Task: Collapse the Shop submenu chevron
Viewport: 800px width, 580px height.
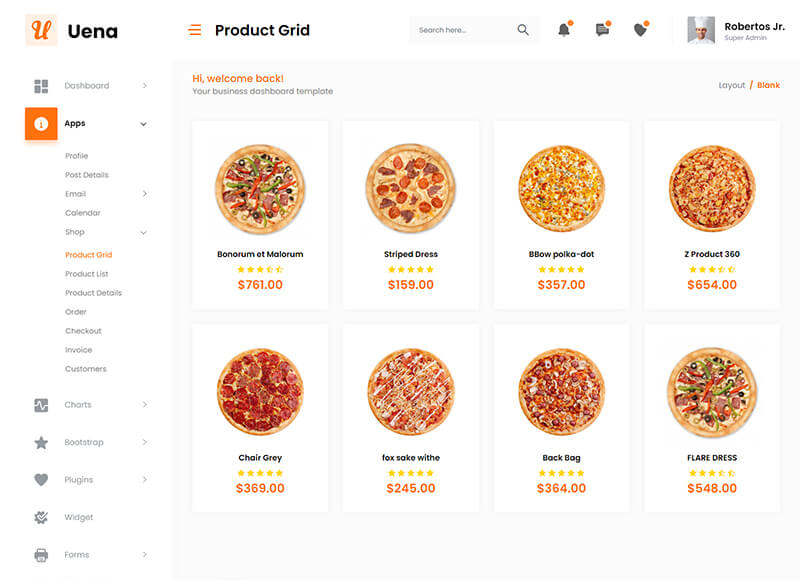Action: [143, 232]
